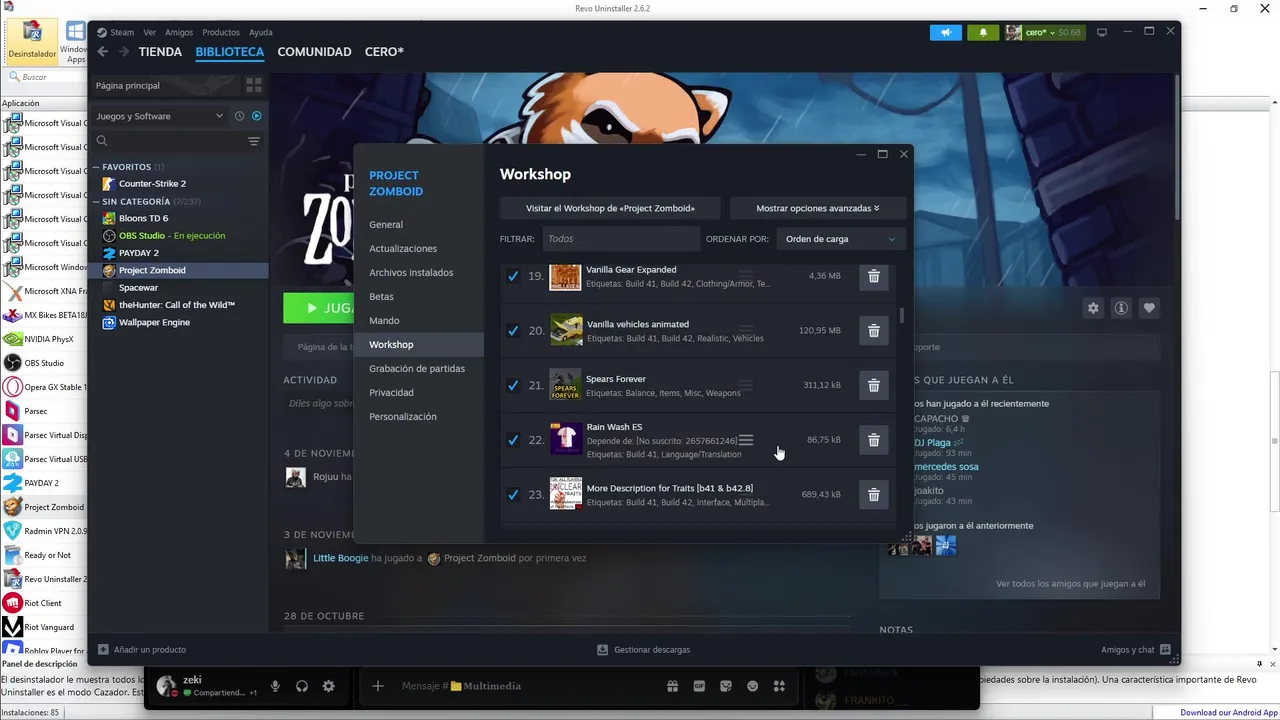This screenshot has height=720, width=1280.
Task: Toggle library collections grid view icon
Action: pyautogui.click(x=254, y=85)
